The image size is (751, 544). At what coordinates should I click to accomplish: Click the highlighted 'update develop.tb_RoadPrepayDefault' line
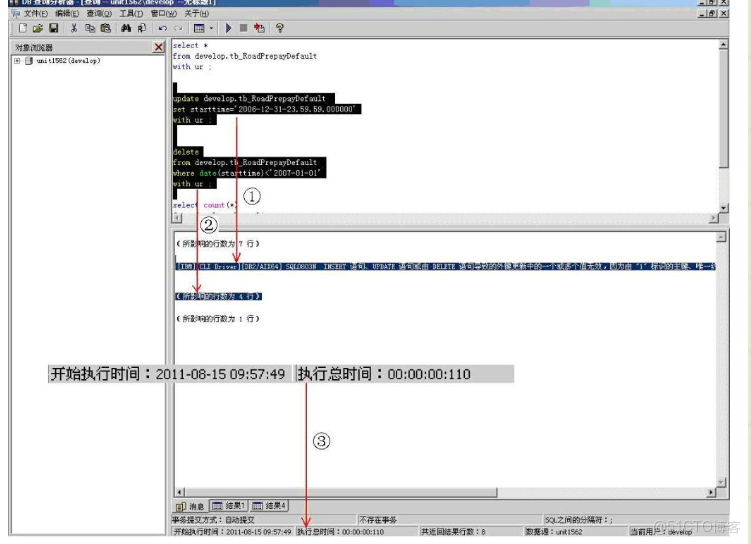[253, 99]
